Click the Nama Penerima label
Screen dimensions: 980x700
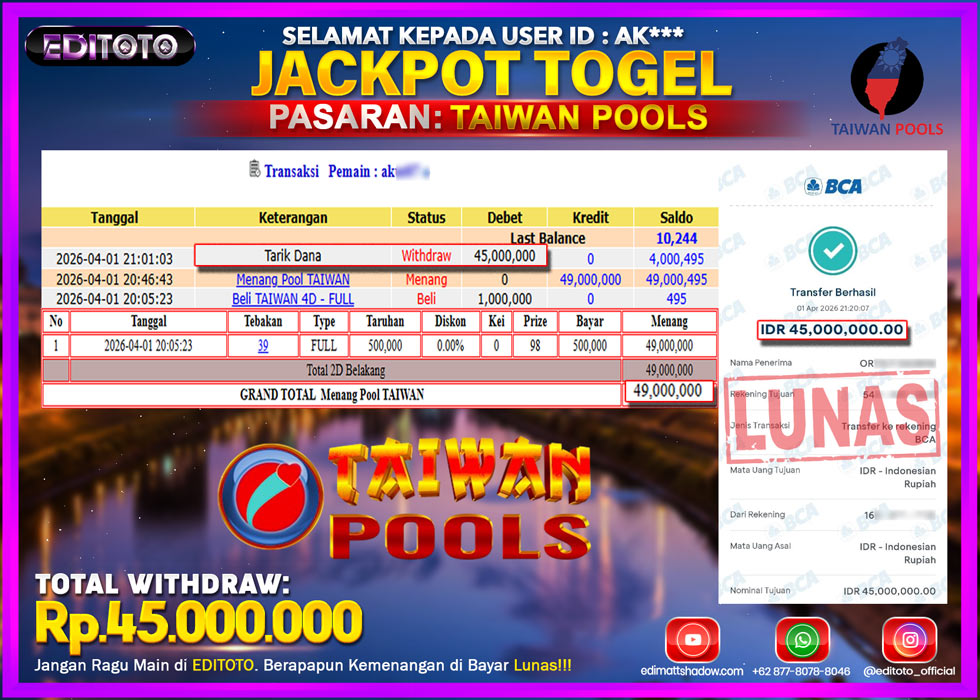pyautogui.click(x=761, y=362)
